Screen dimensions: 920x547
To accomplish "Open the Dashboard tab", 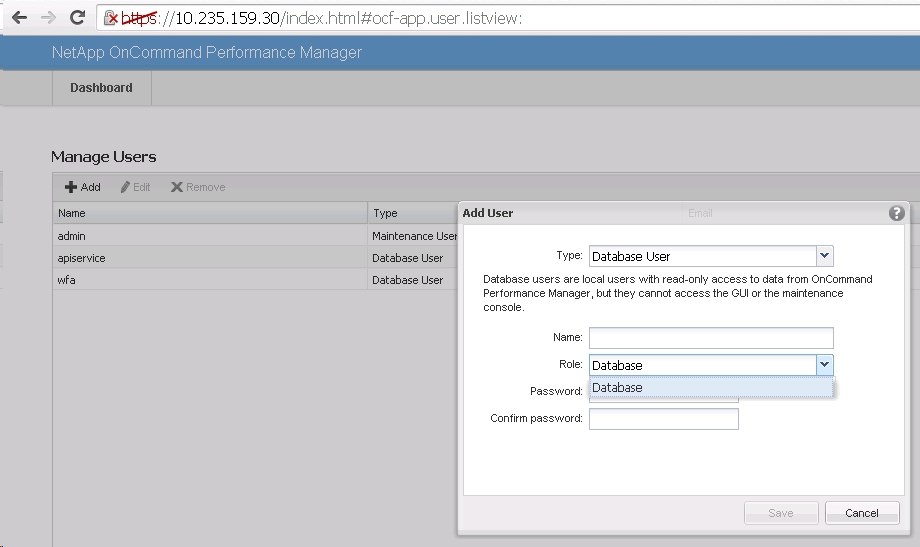I will [101, 88].
